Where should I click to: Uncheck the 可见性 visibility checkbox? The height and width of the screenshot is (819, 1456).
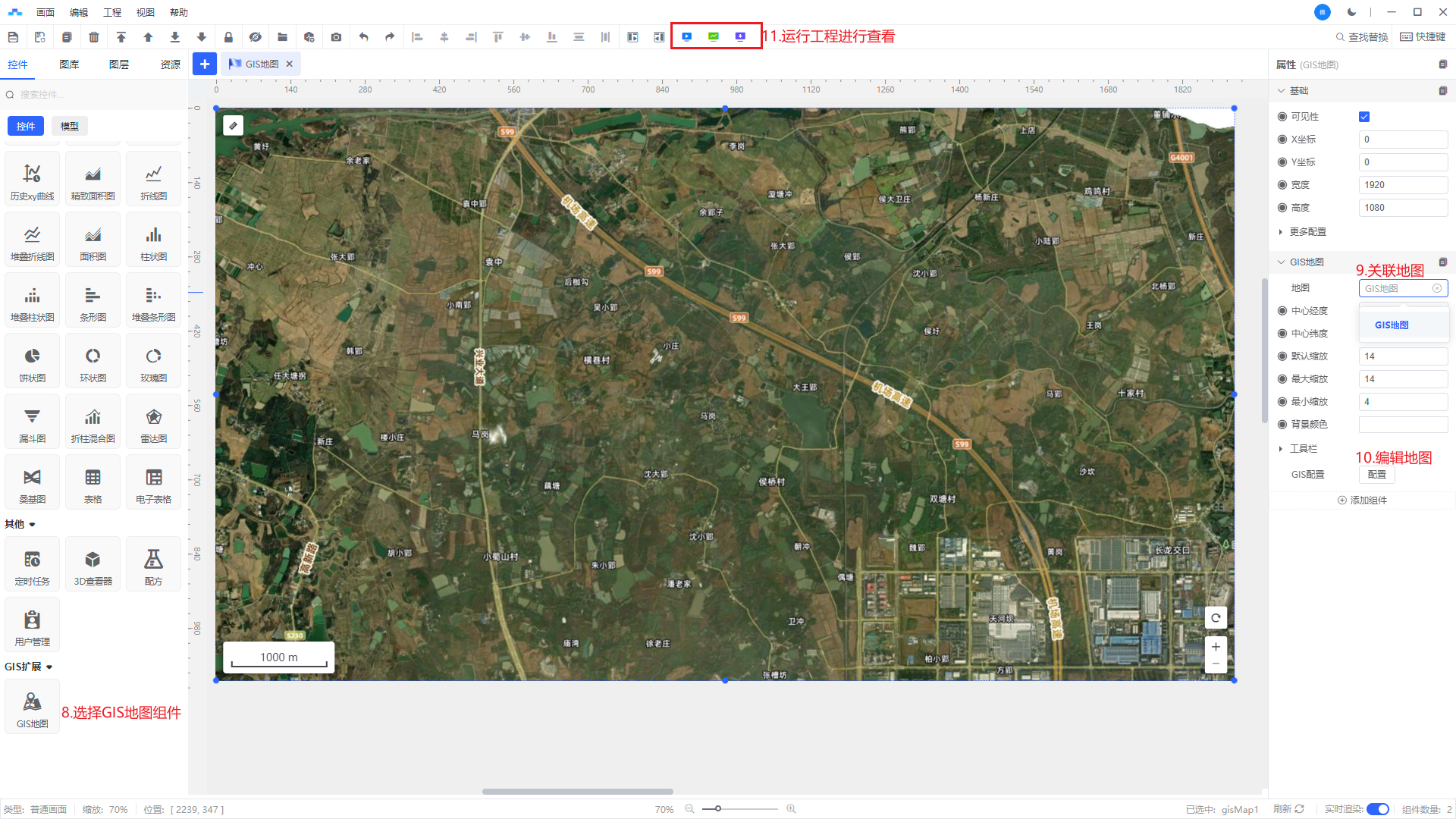[x=1364, y=117]
